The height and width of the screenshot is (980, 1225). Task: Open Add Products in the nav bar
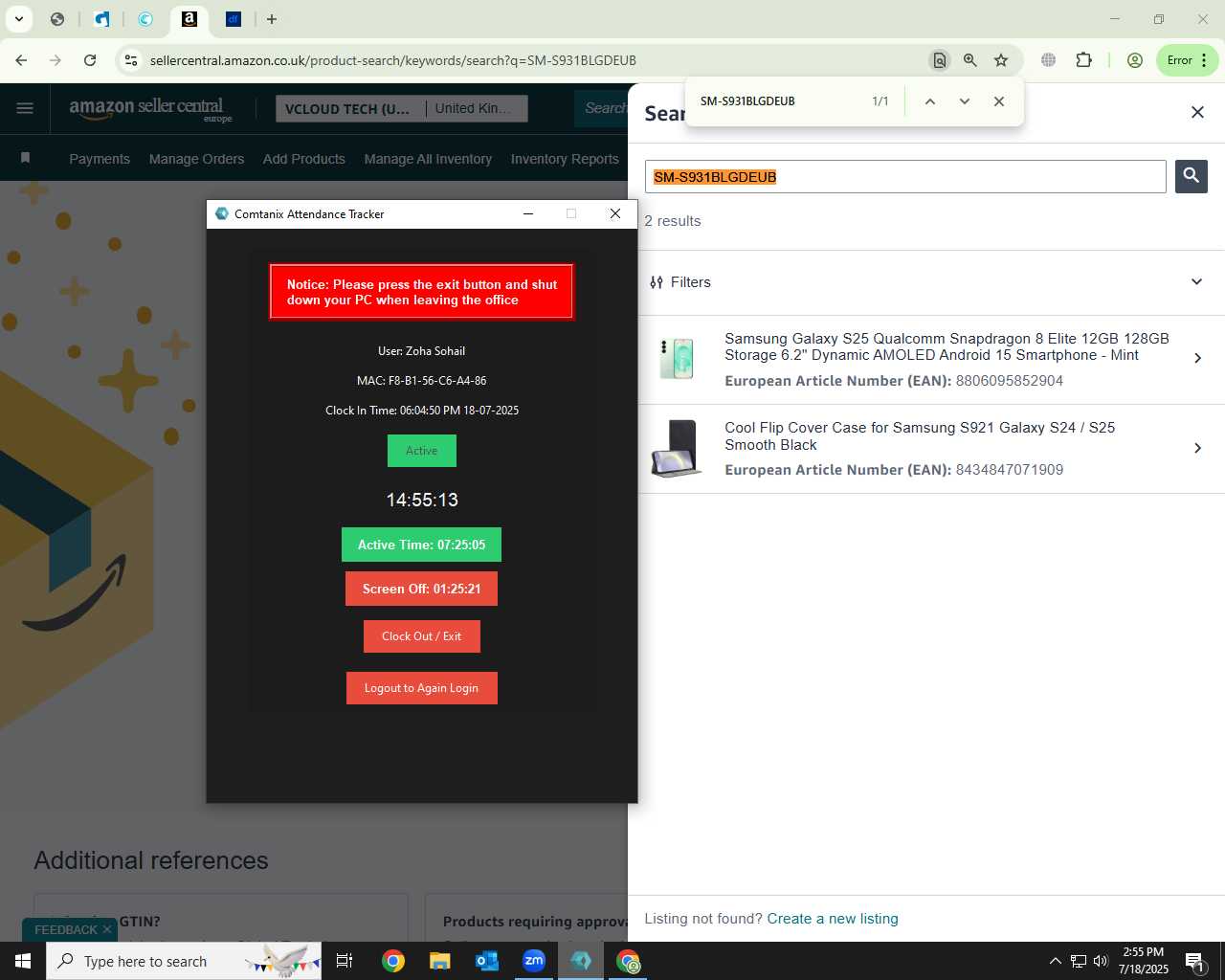click(x=304, y=159)
